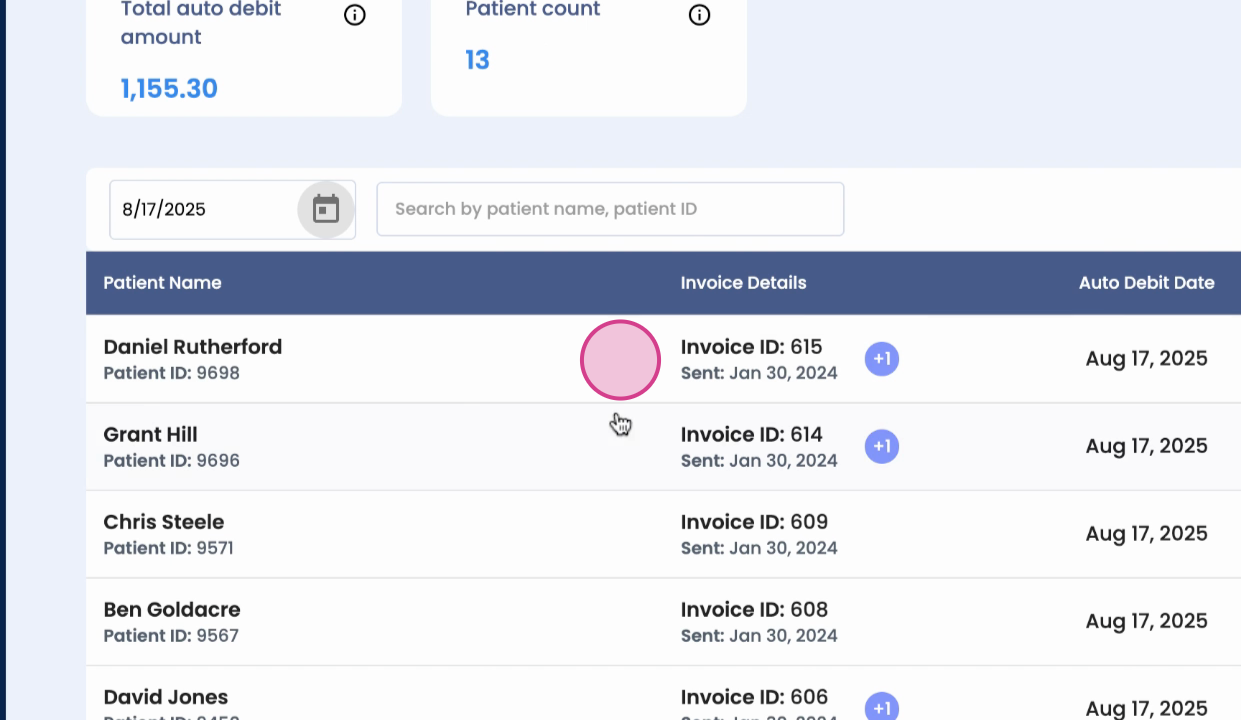
Task: Select Invoice ID: 615 text
Action: (x=751, y=347)
